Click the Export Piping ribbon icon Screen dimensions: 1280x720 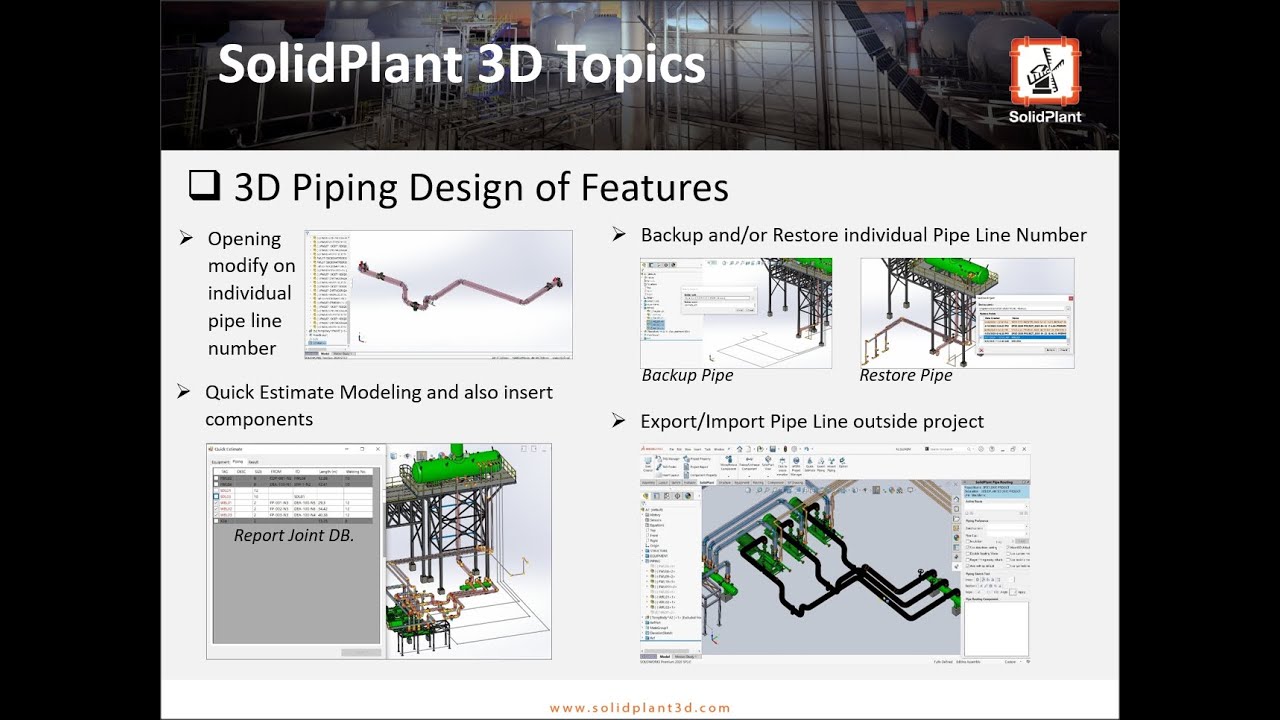point(821,464)
